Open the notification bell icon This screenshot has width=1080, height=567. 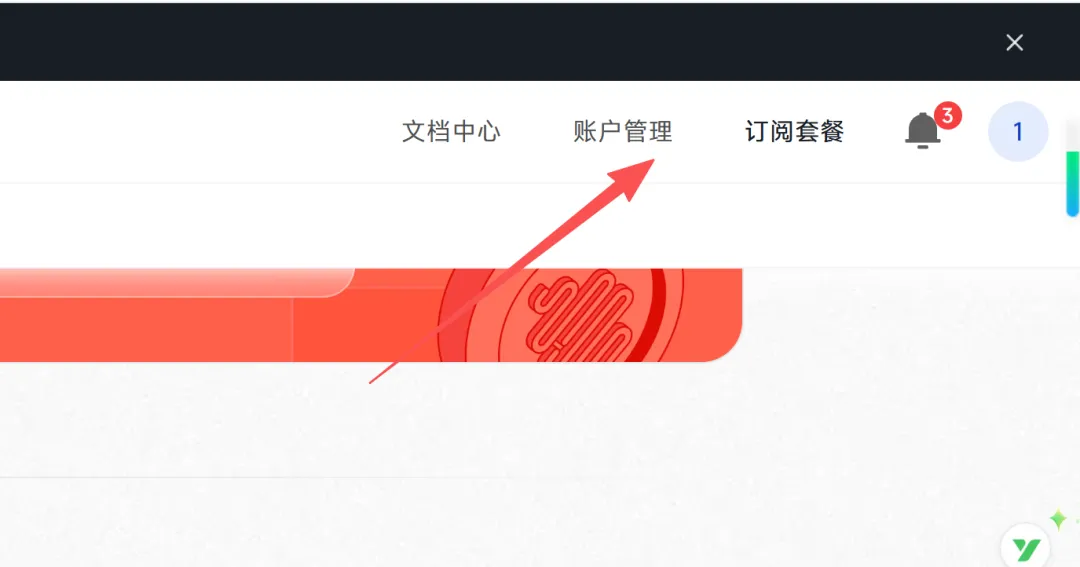click(x=922, y=130)
